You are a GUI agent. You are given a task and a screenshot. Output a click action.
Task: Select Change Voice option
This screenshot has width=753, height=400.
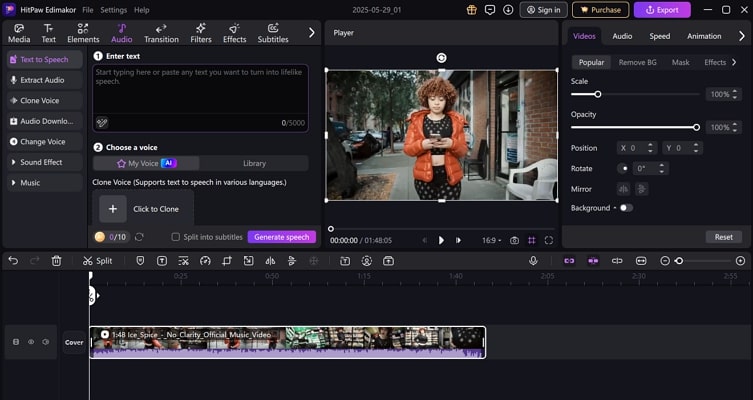click(x=45, y=142)
